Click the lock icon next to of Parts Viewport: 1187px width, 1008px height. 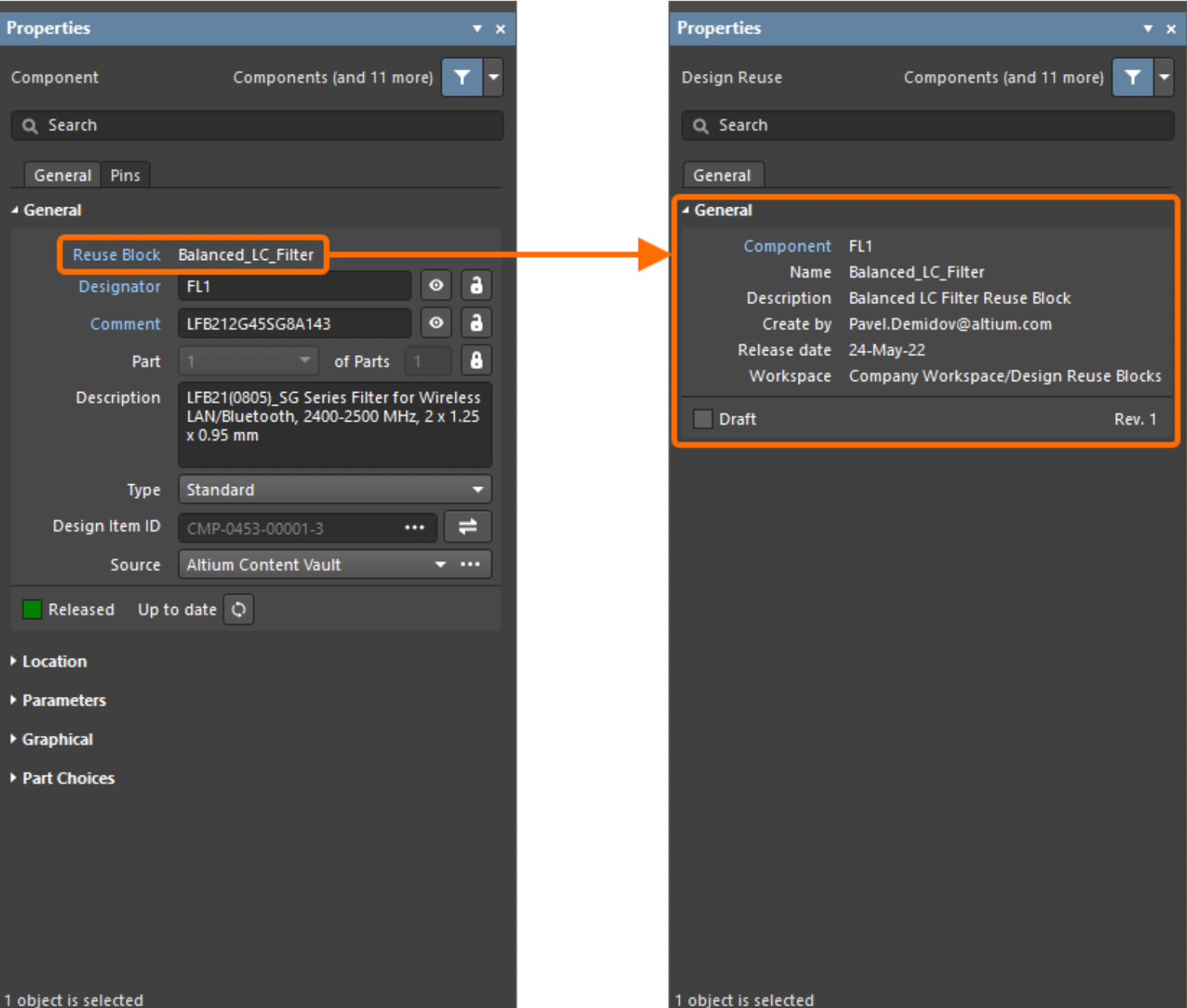(x=476, y=361)
